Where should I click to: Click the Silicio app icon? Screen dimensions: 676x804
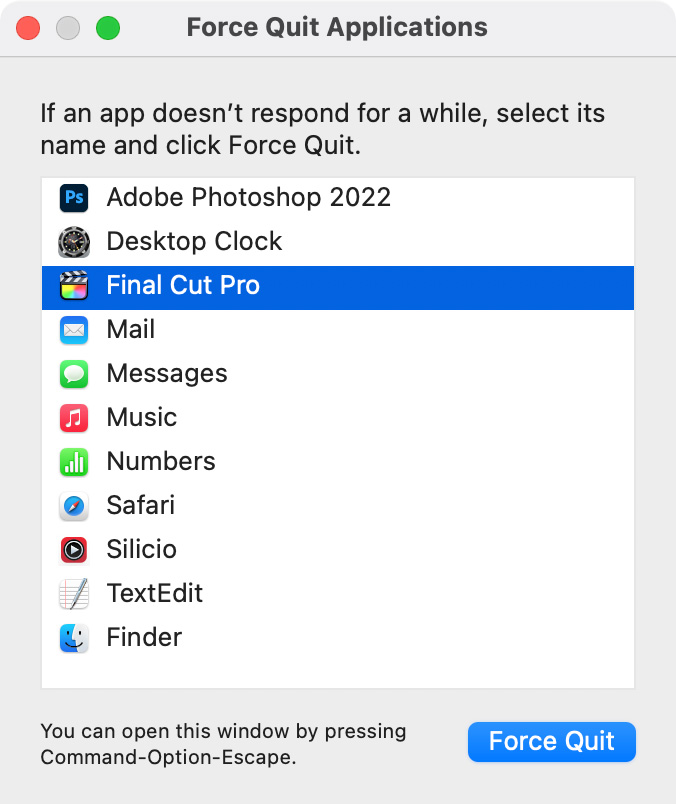pos(74,550)
